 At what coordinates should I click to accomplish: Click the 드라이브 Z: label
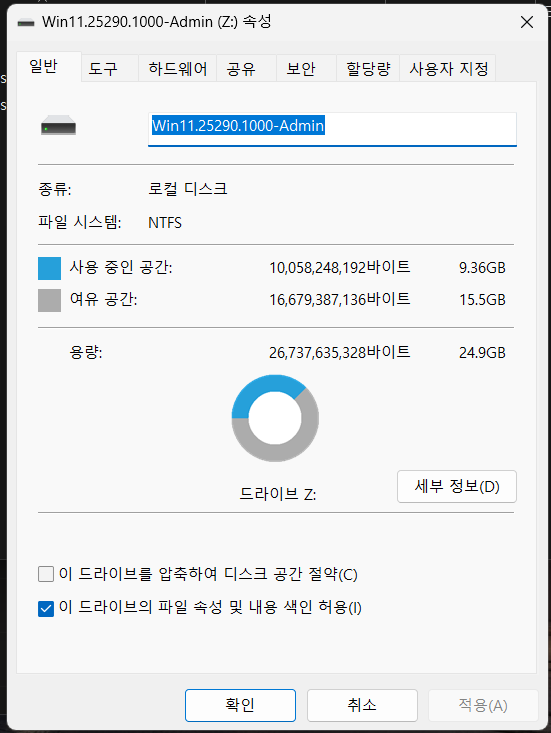[278, 494]
